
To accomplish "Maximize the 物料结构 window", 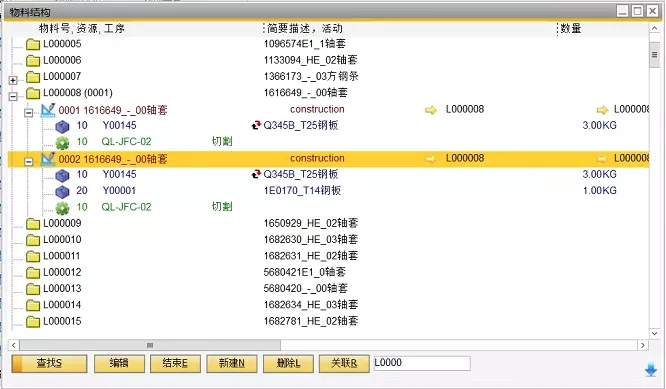I will pyautogui.click(x=638, y=11).
